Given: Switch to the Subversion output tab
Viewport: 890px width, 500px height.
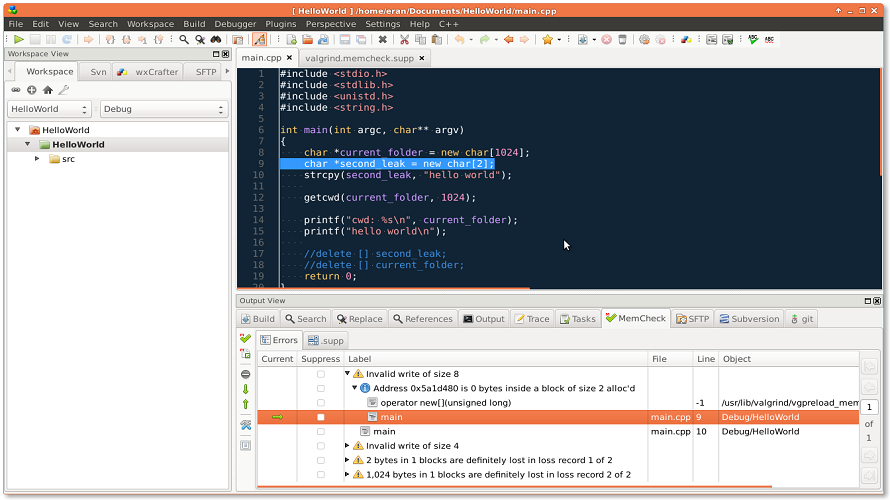Looking at the screenshot, I should 749,319.
